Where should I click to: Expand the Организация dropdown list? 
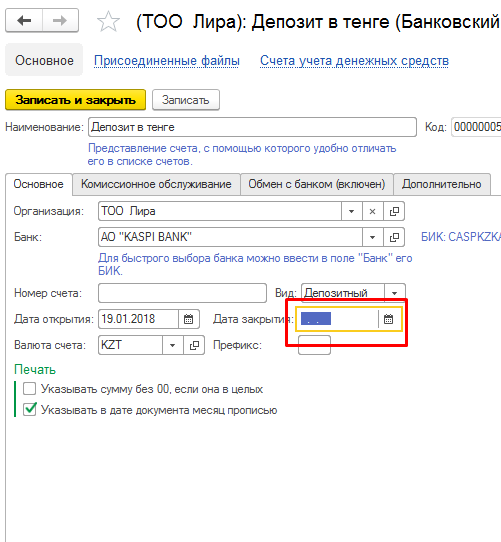point(352,211)
